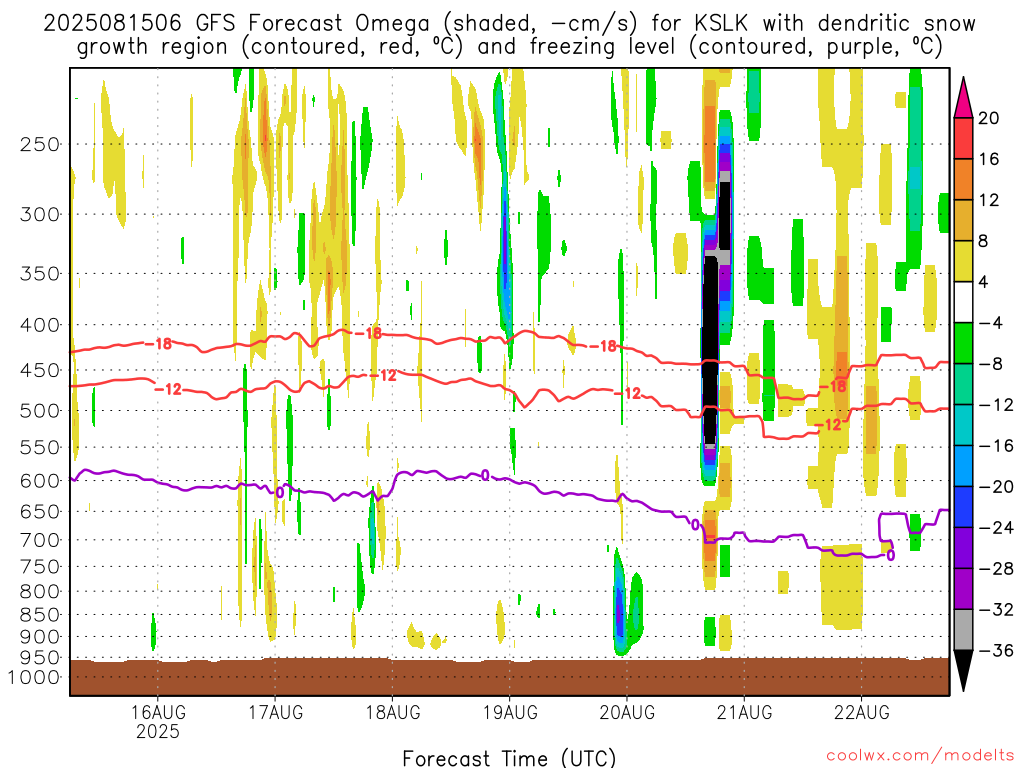Pick the orange 12 to 16 color scale segment
1024x768 pixels.
click(963, 180)
